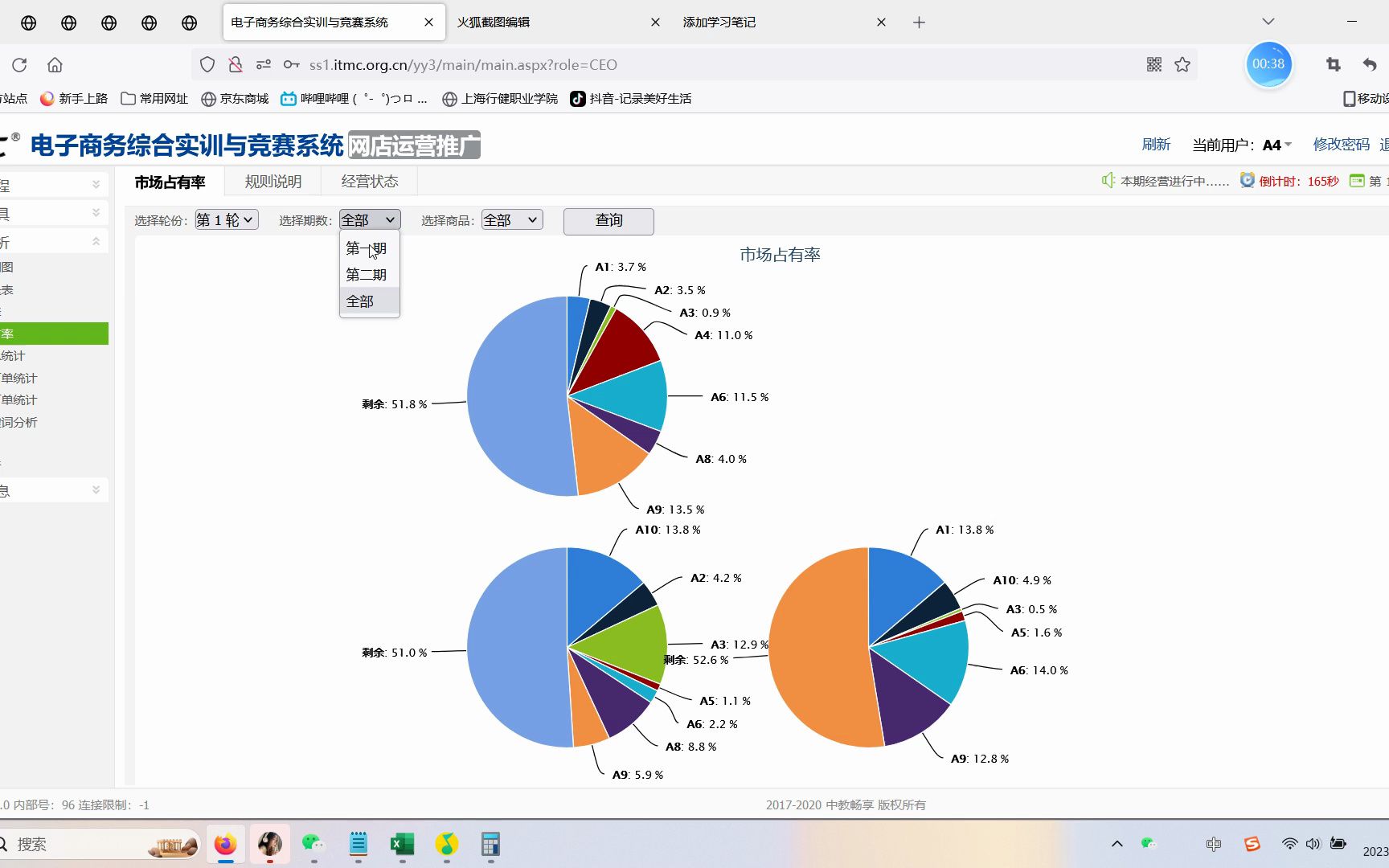The height and width of the screenshot is (868, 1389).
Task: Open WeChat from the taskbar
Action: point(313,844)
